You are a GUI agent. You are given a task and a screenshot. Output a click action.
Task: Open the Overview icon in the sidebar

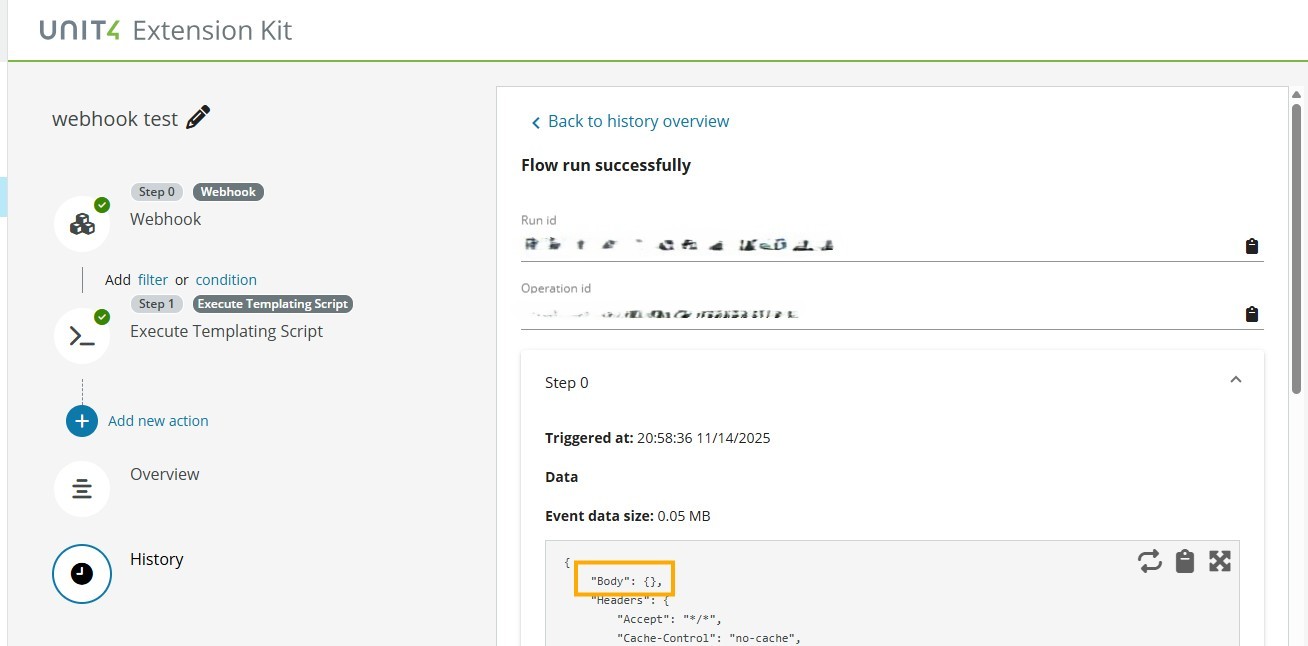(82, 489)
